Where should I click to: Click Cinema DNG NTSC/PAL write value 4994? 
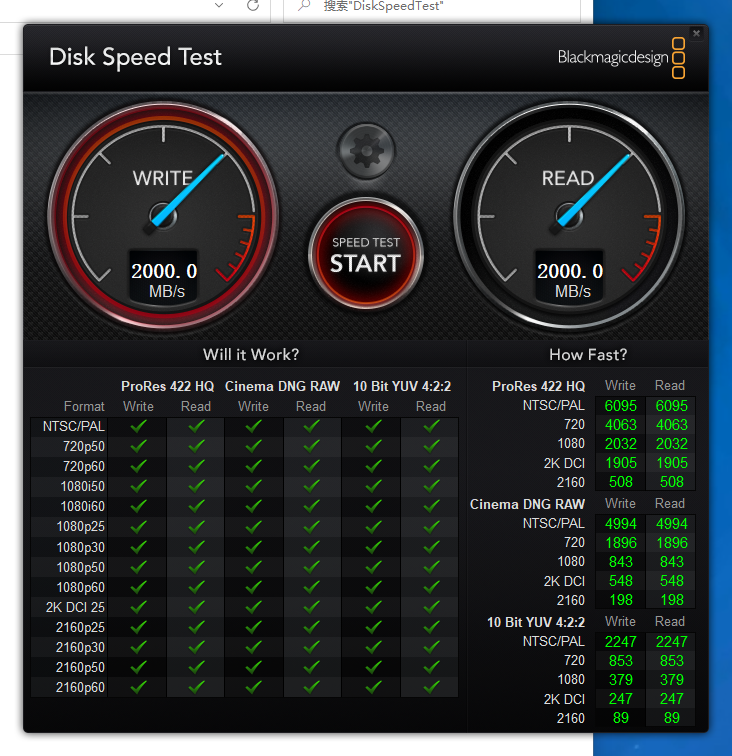(x=621, y=524)
